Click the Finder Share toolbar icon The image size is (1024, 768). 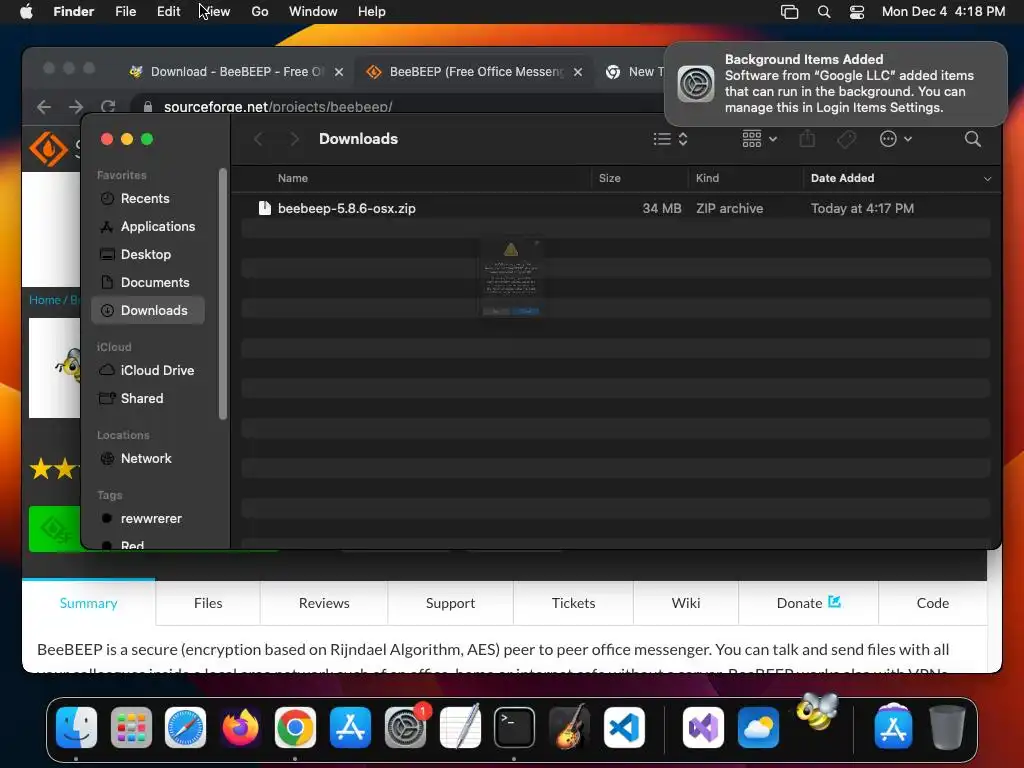click(807, 138)
